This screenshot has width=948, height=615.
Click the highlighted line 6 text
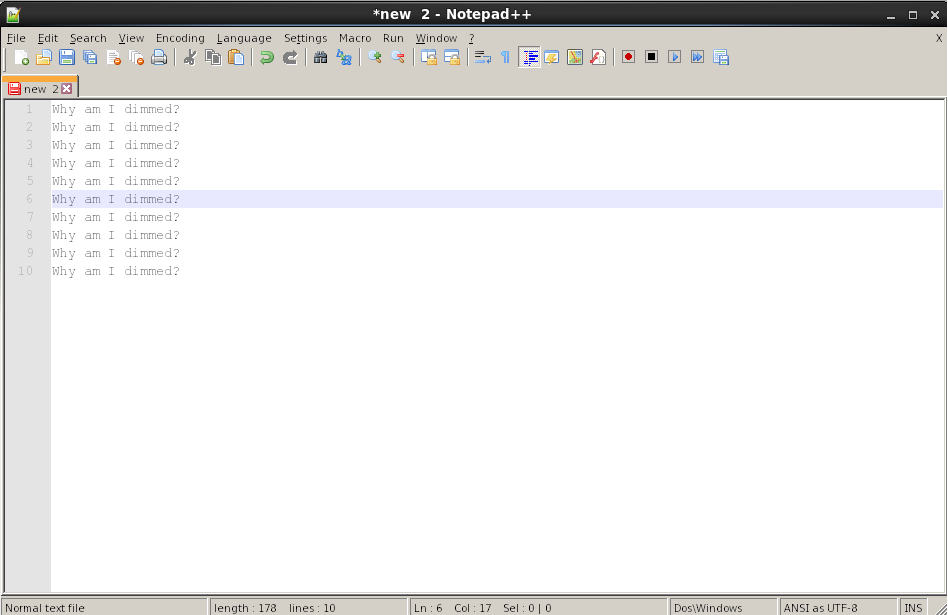point(115,199)
